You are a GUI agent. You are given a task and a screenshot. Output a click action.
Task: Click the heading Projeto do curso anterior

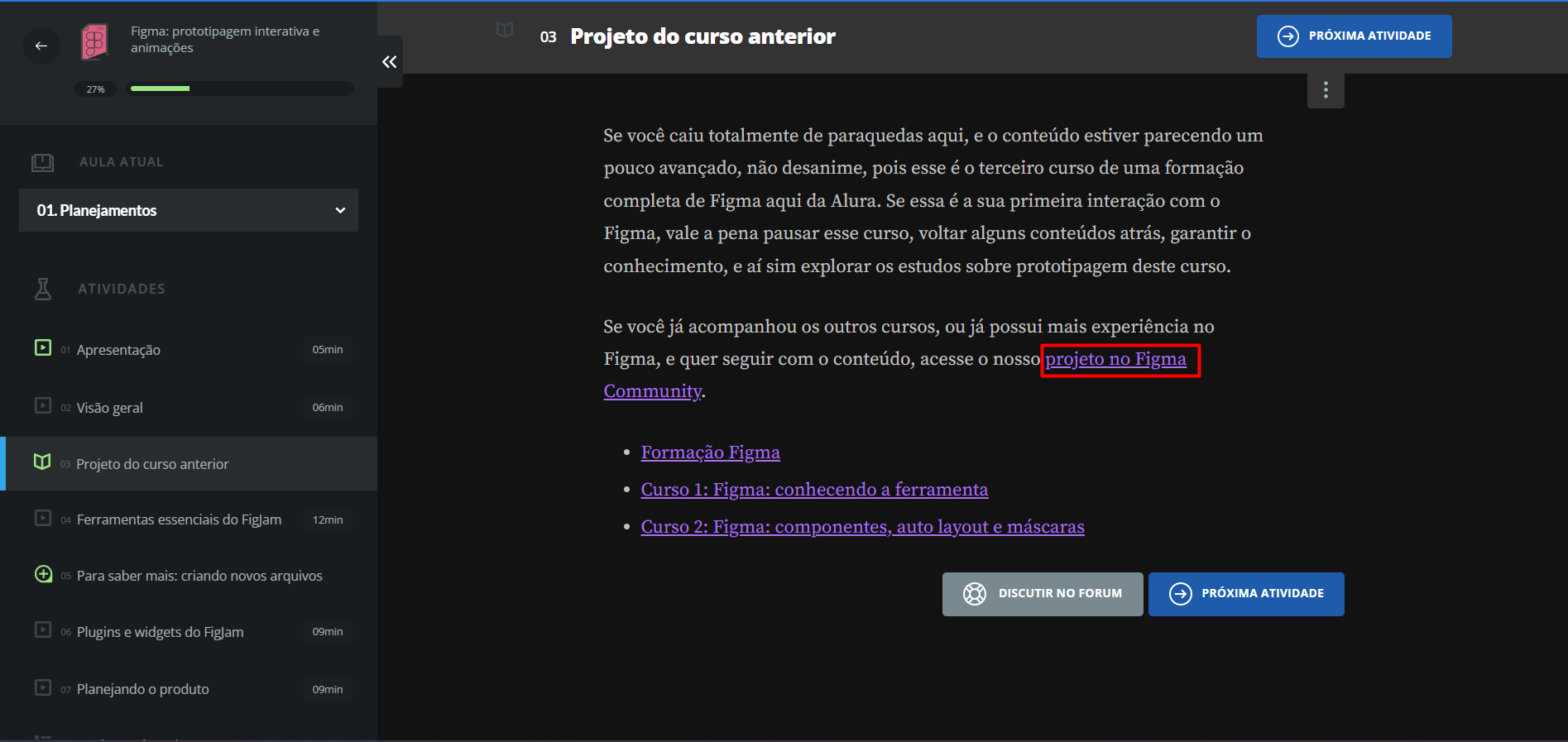[702, 36]
